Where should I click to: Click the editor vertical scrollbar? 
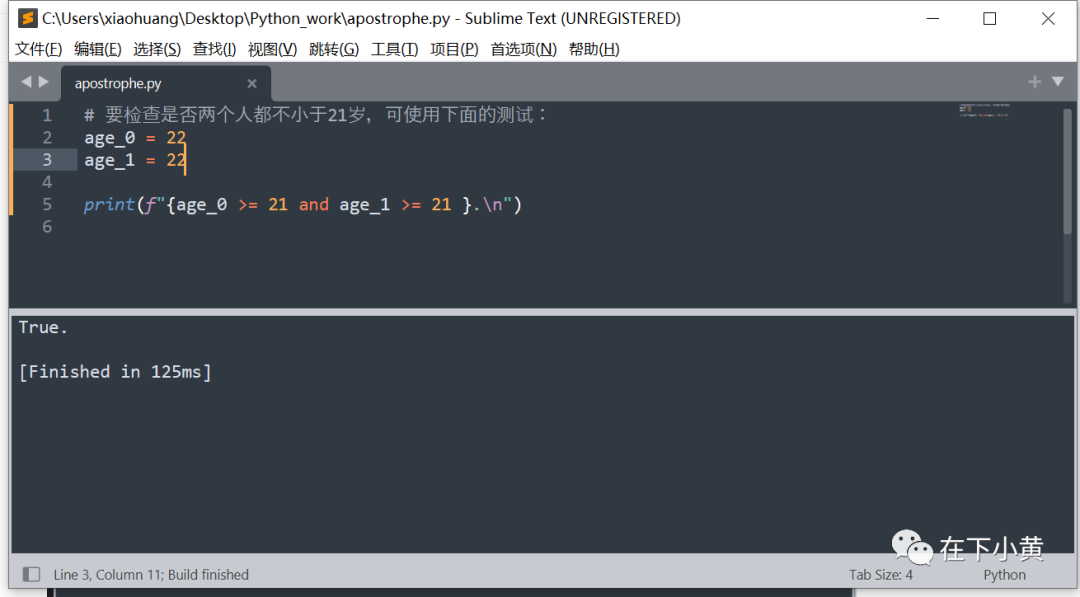pos(1068,172)
